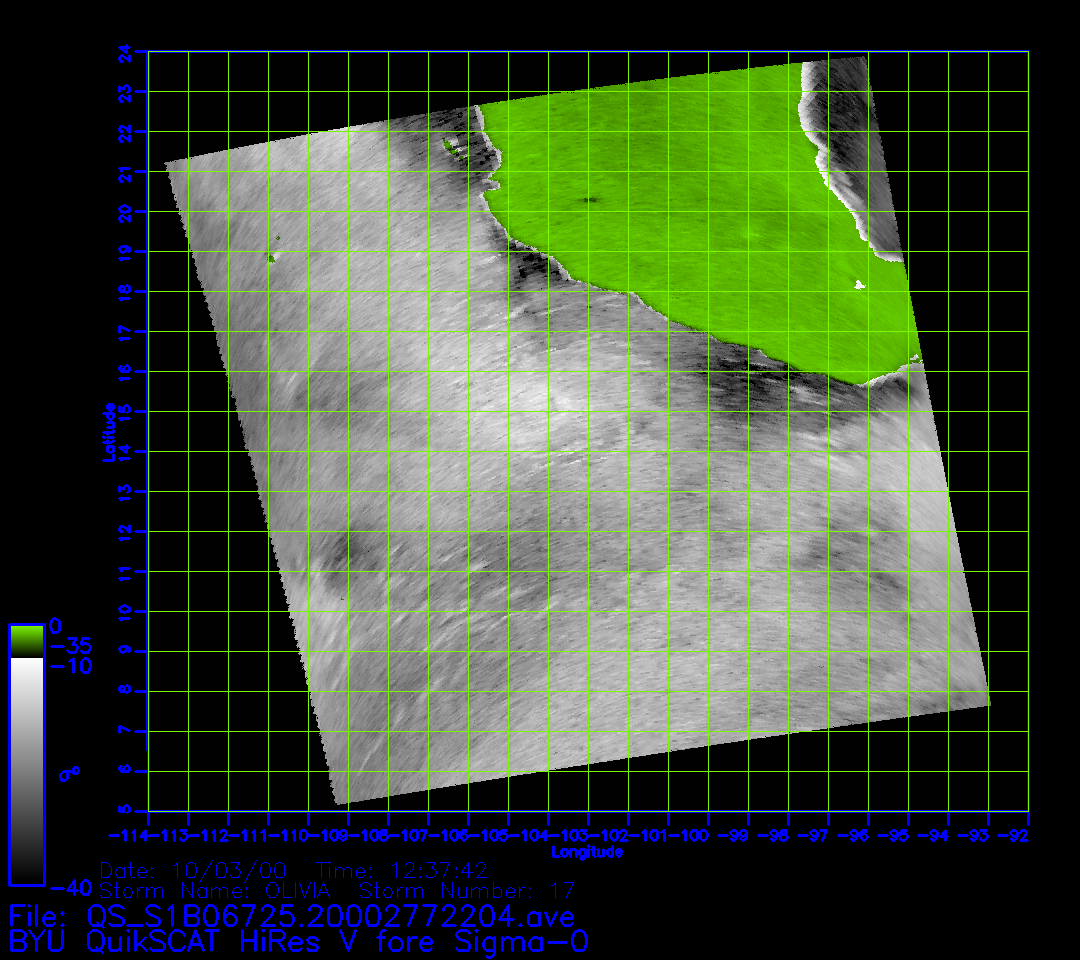Click the Longitude axis label
This screenshot has width=1080, height=960.
point(587,852)
